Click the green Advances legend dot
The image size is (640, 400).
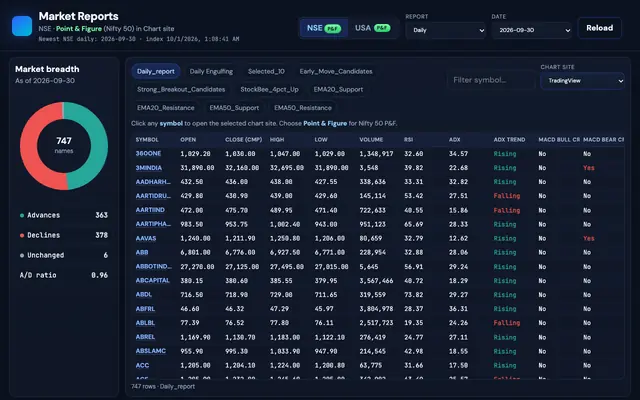coord(22,216)
